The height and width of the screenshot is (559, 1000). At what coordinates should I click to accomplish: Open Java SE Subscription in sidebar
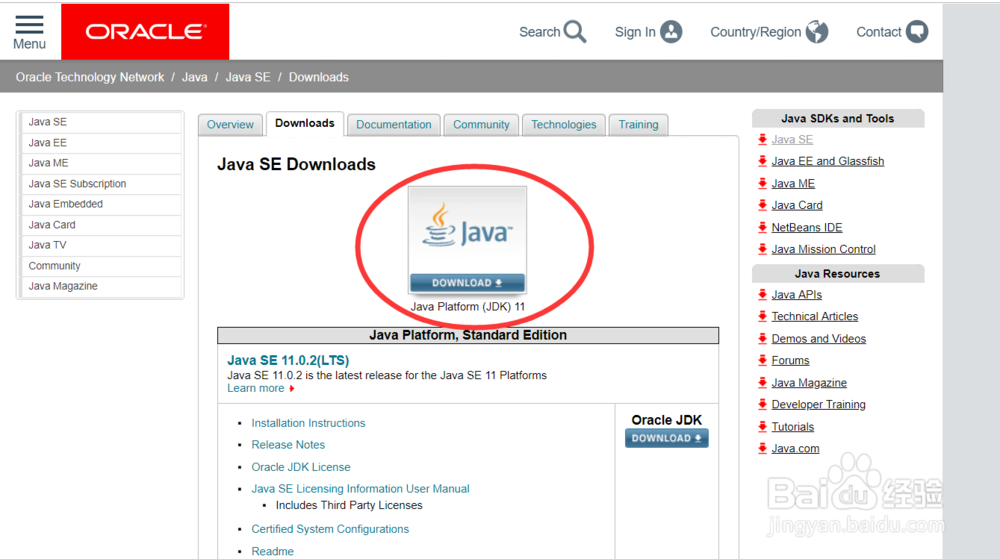(102, 184)
